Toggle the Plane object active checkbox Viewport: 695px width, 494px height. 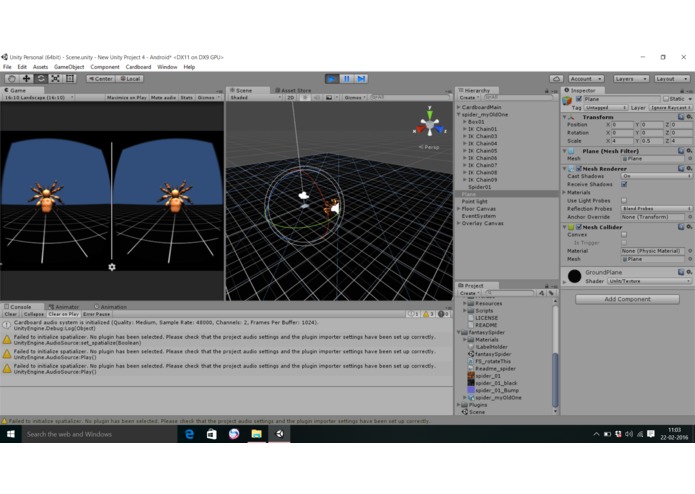pos(579,99)
